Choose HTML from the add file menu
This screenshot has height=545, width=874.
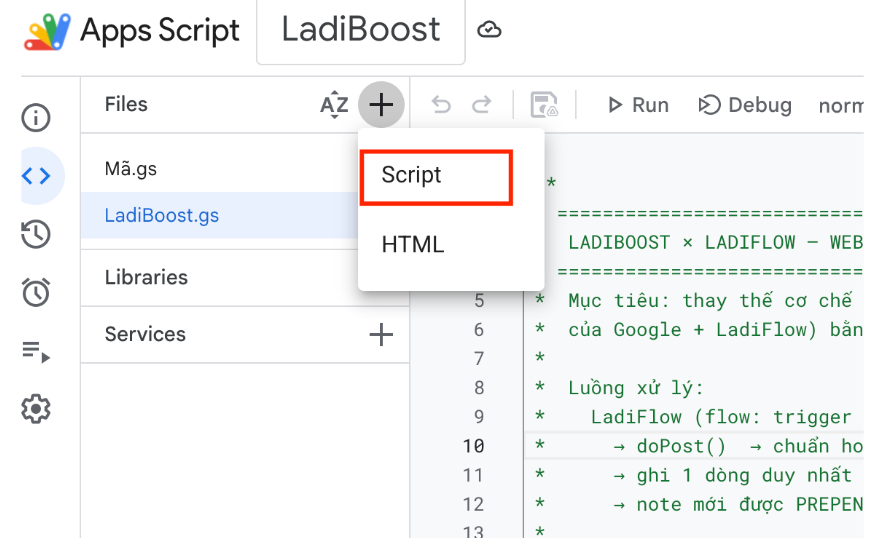451,245
